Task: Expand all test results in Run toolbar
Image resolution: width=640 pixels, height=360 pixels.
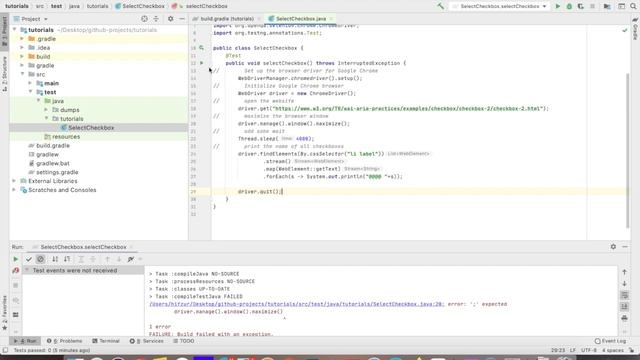Action: click(81, 259)
